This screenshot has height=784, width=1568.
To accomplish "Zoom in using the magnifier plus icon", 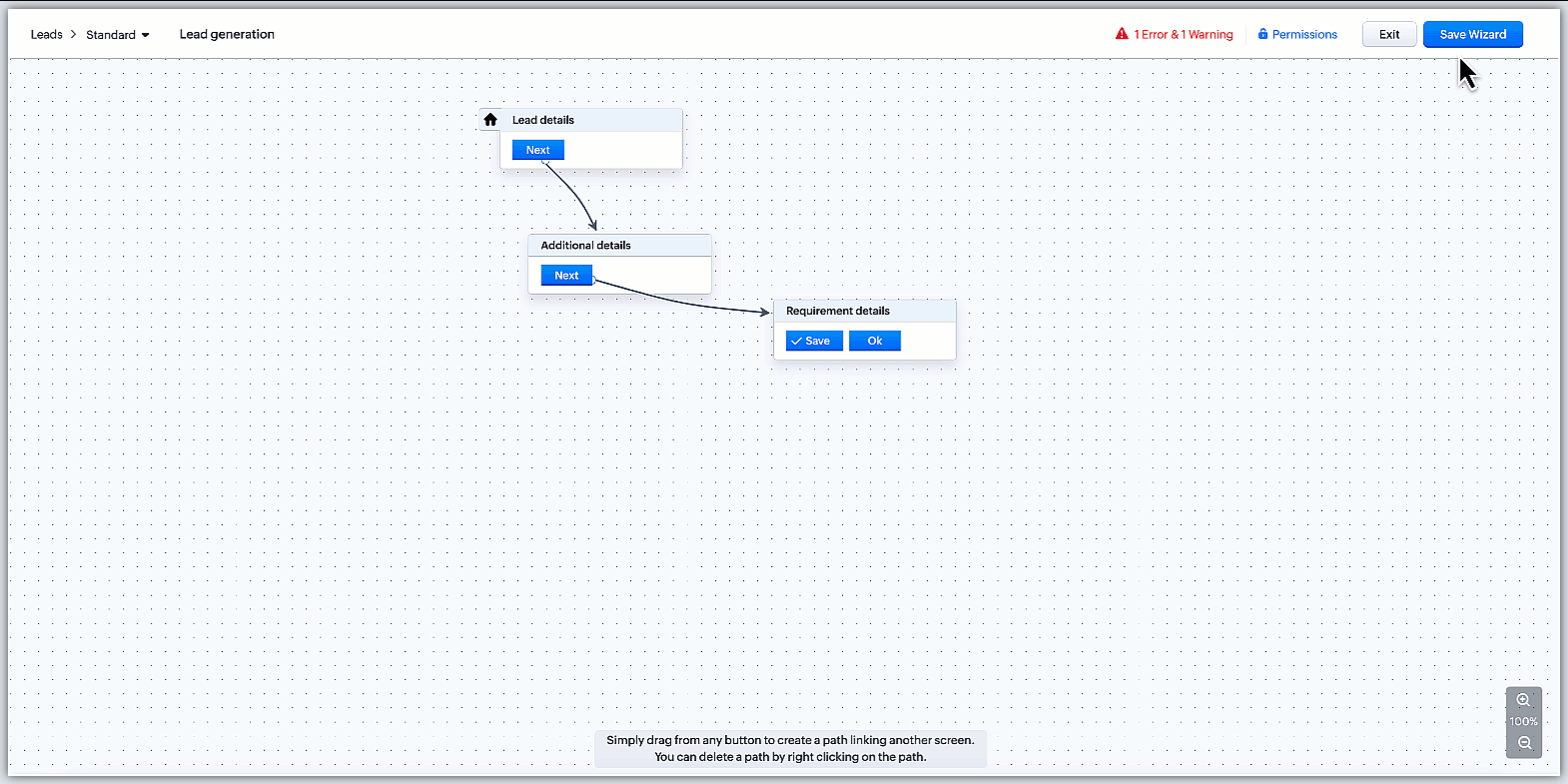I will pos(1523,700).
